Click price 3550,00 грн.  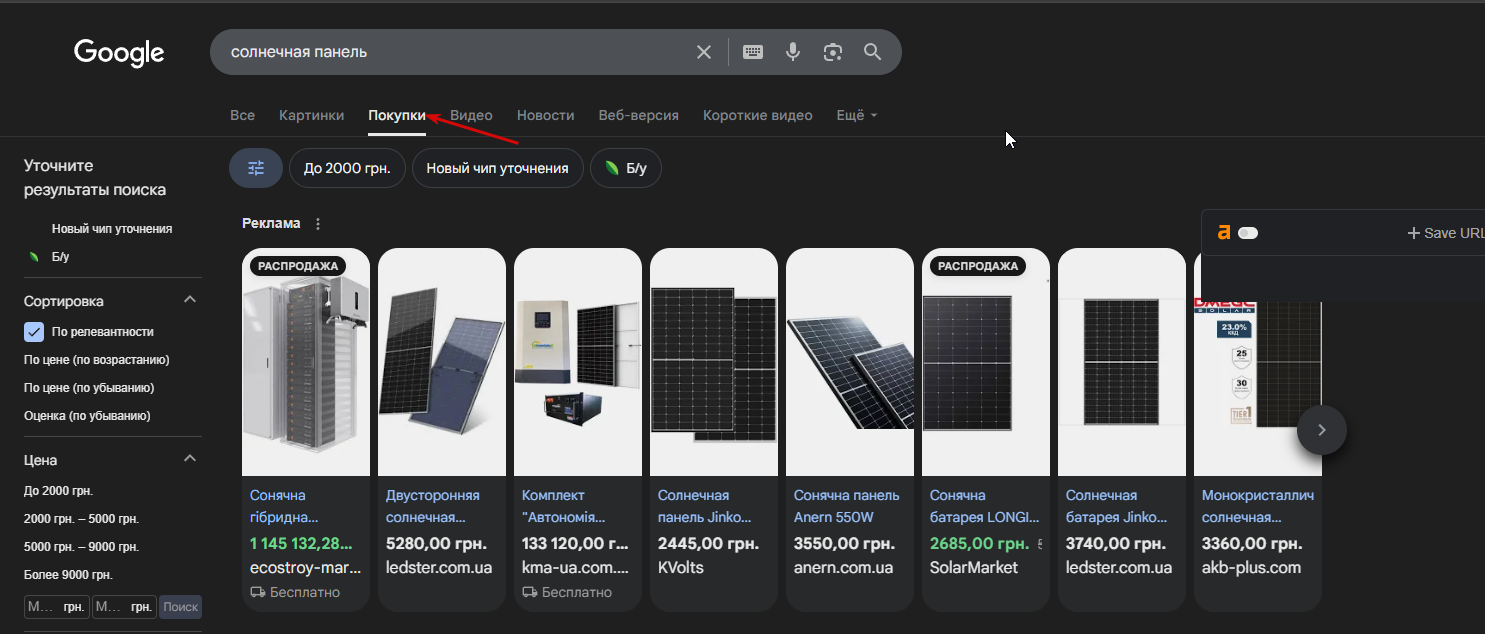[844, 544]
